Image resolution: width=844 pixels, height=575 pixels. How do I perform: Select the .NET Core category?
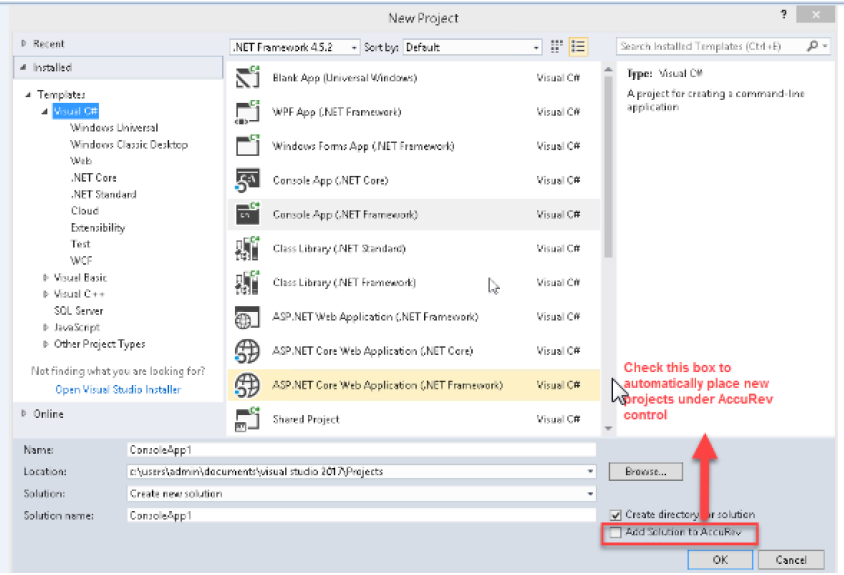click(x=93, y=178)
